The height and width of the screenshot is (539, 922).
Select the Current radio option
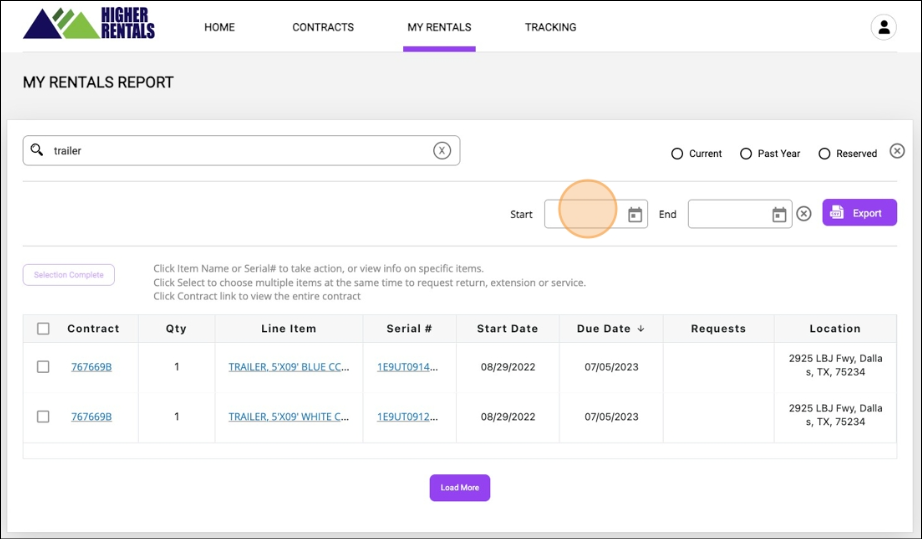pyautogui.click(x=677, y=154)
